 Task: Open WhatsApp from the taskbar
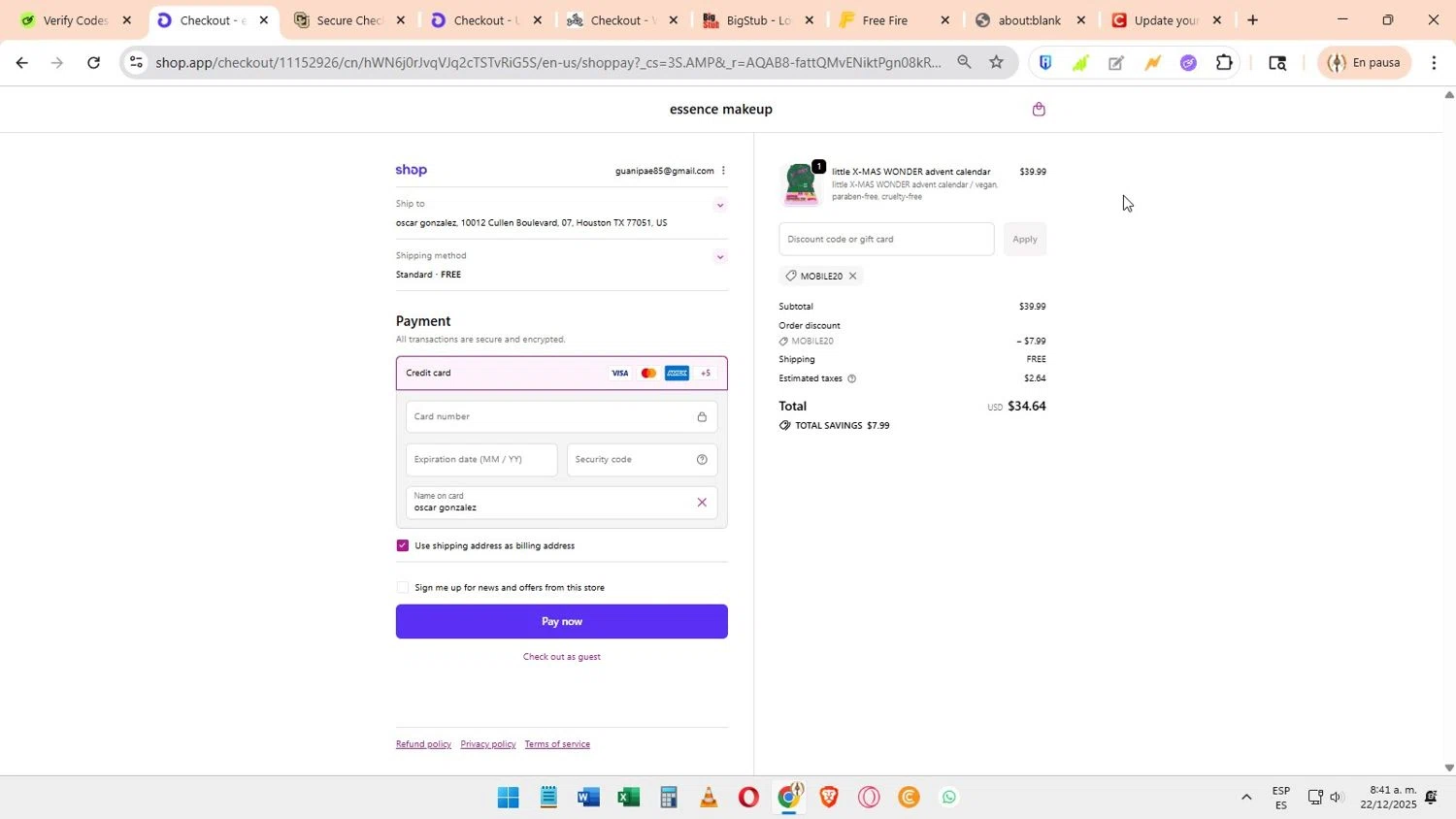[x=949, y=798]
